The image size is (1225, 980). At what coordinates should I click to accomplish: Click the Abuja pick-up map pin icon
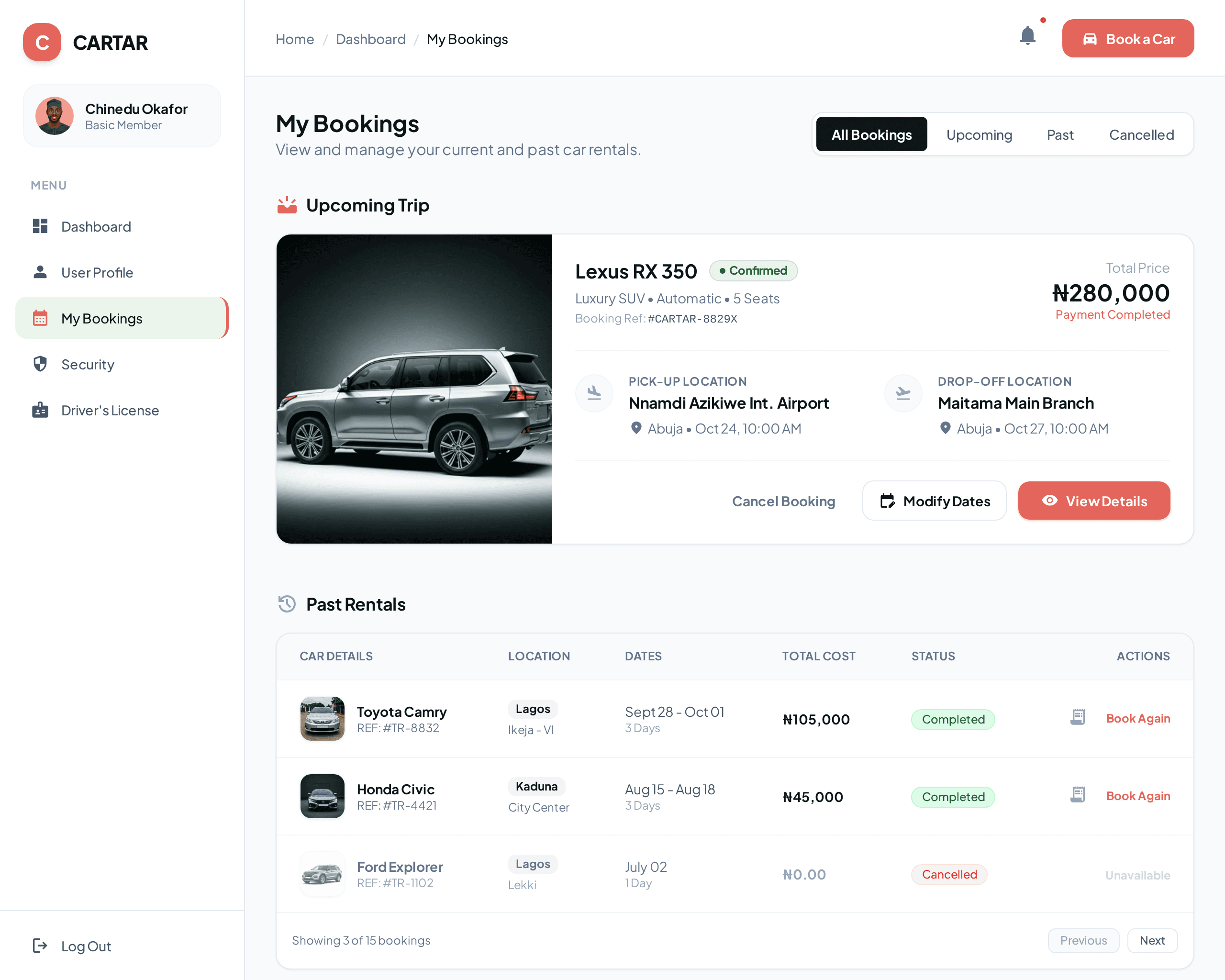636,428
